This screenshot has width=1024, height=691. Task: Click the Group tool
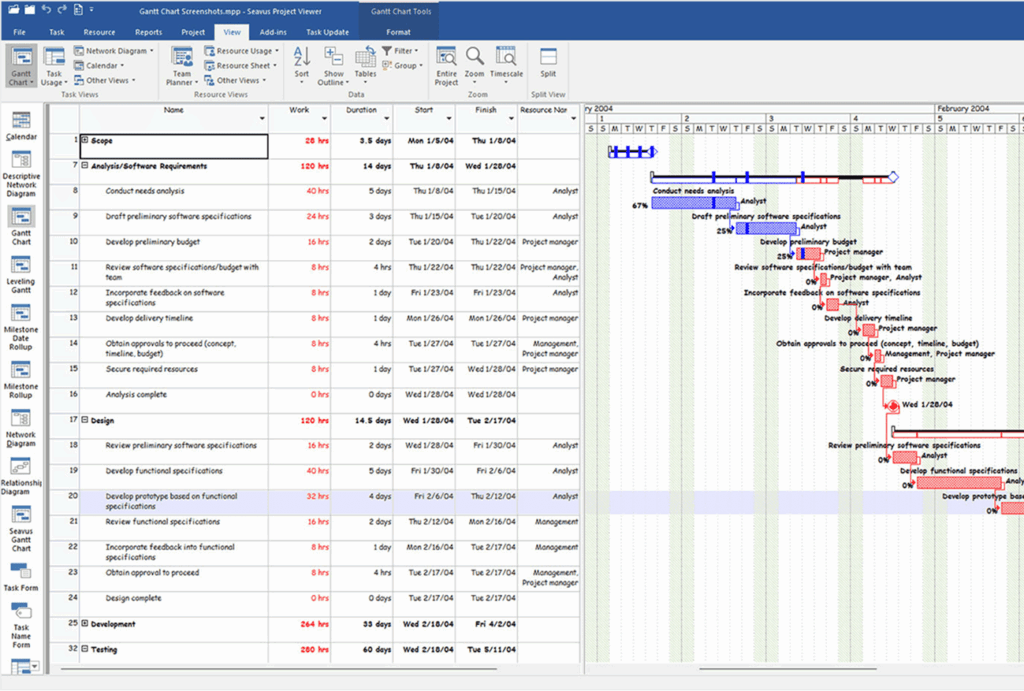click(x=402, y=65)
